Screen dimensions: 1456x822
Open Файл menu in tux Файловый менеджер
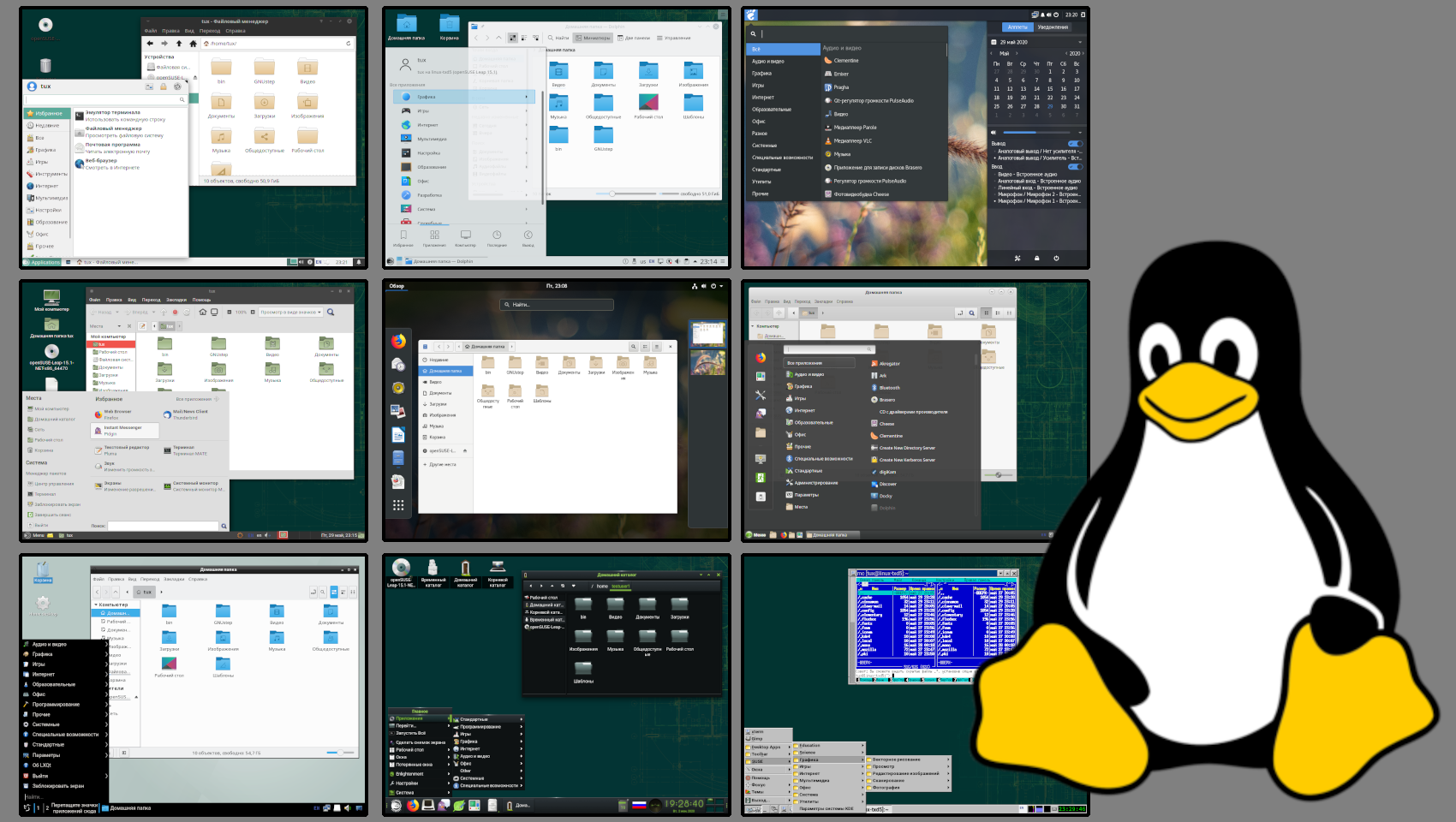[x=151, y=31]
